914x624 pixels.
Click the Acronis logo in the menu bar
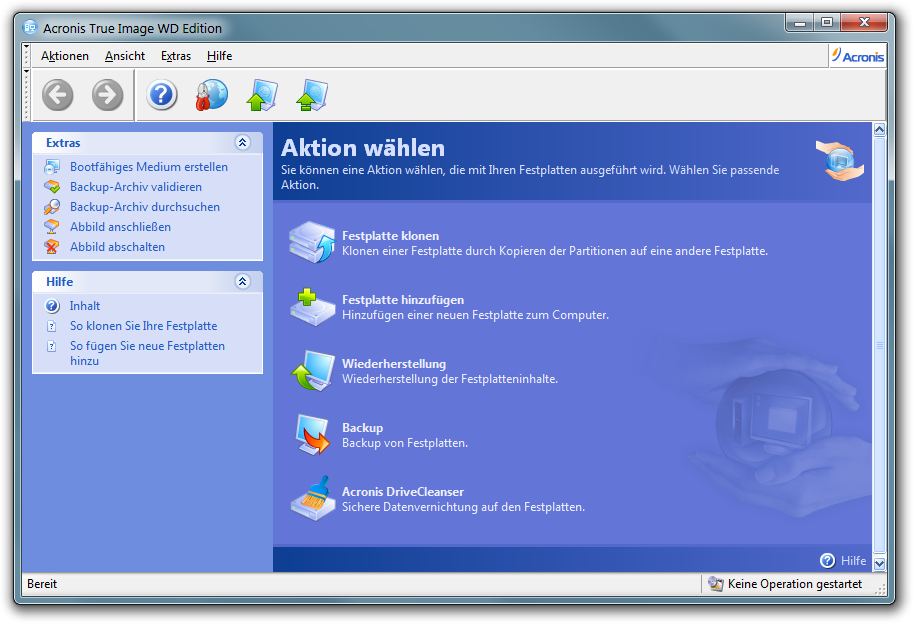(x=857, y=56)
